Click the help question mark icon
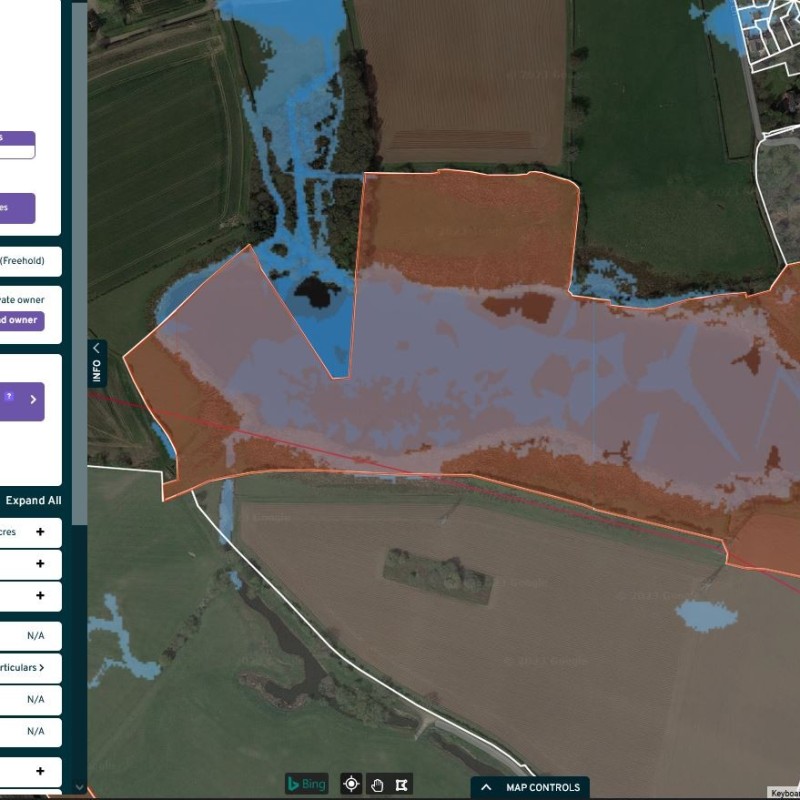Screen dimensions: 800x800 pos(9,397)
